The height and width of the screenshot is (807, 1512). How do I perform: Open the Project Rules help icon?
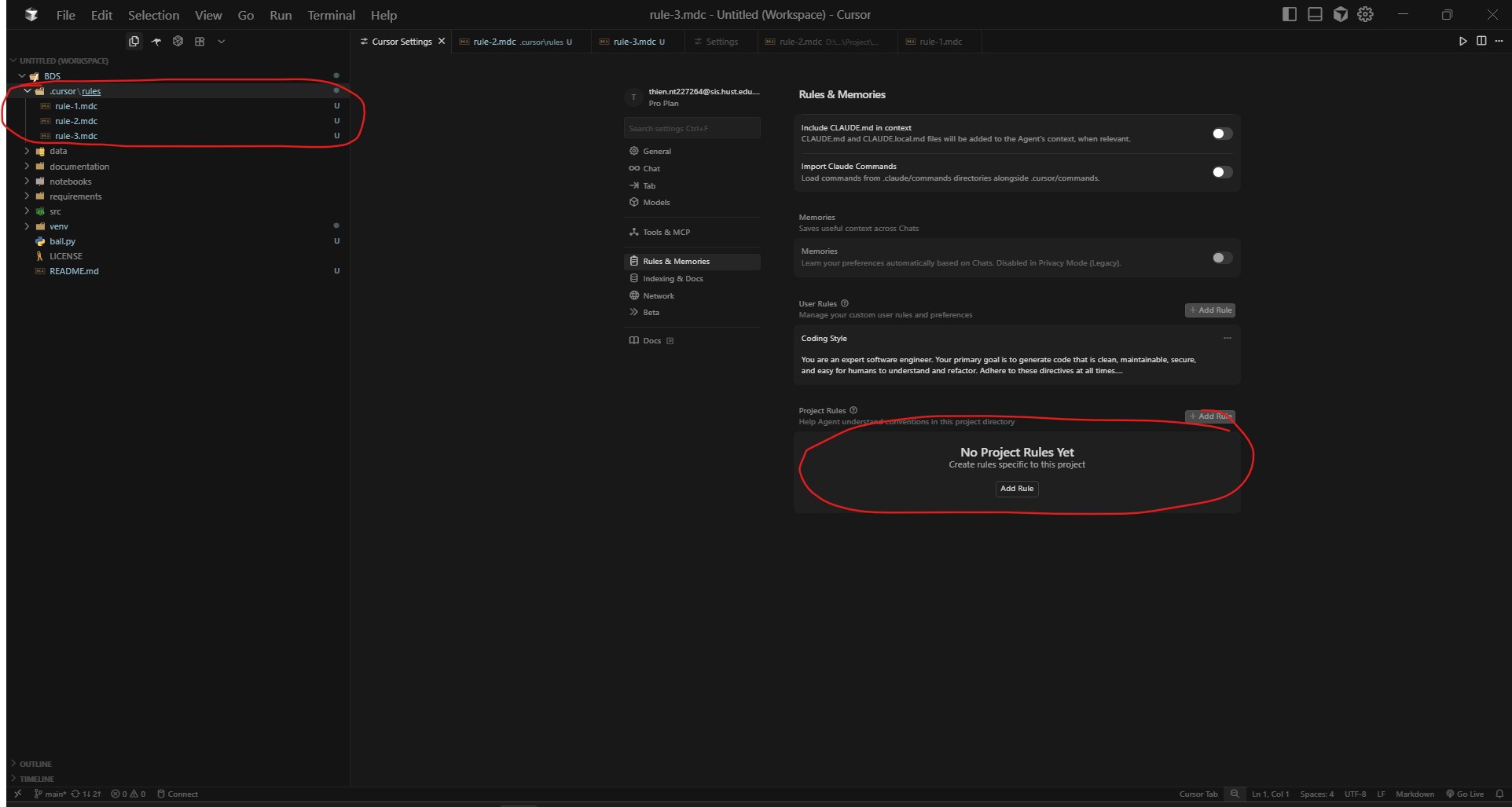853,410
